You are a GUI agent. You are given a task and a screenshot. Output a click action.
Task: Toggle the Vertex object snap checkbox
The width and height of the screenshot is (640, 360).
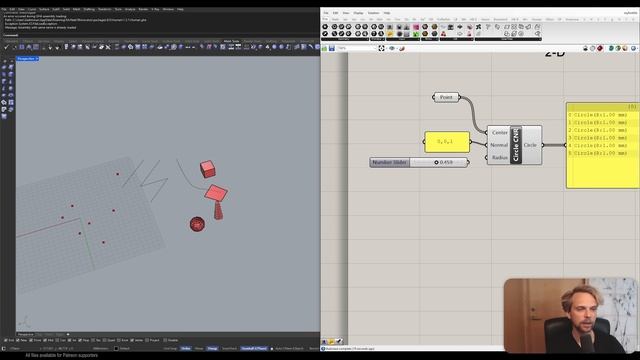[132, 340]
